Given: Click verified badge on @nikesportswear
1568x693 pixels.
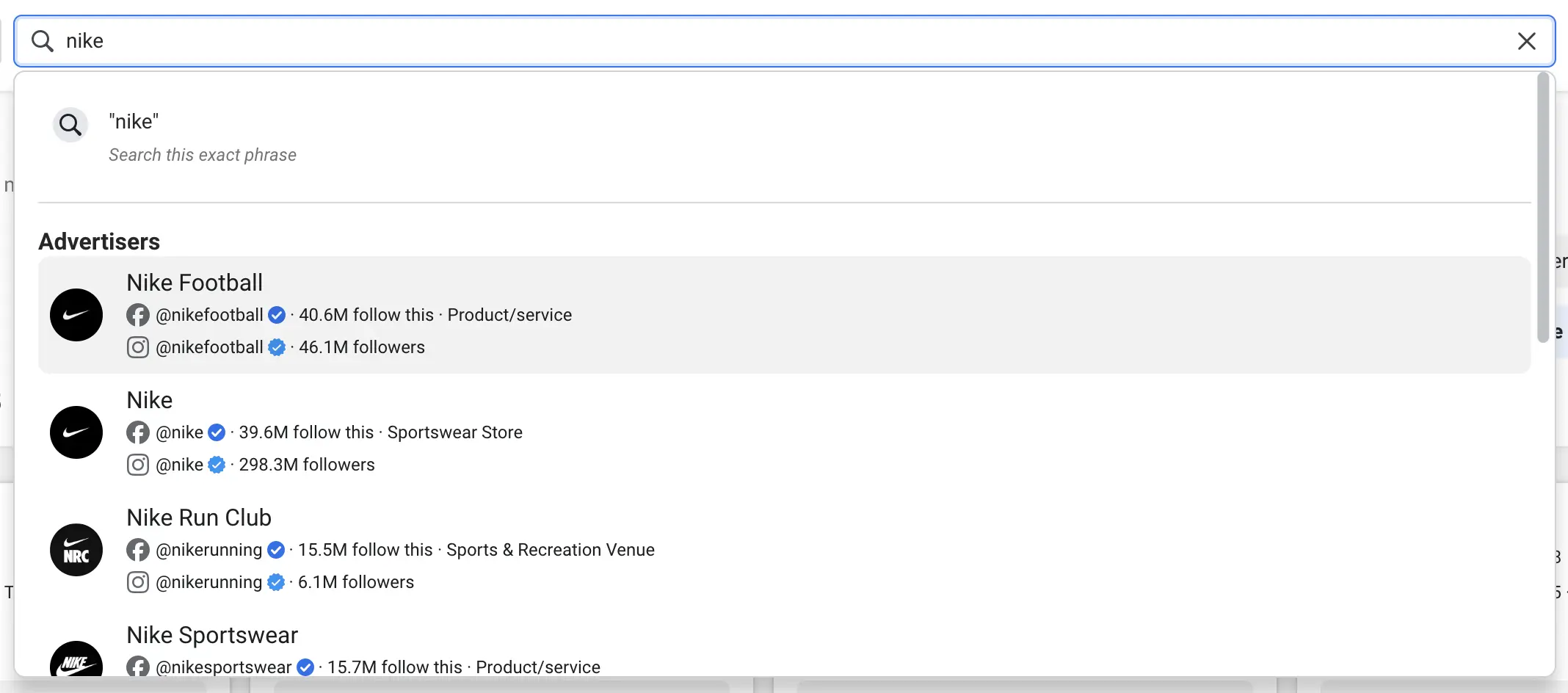Looking at the screenshot, I should pyautogui.click(x=305, y=667).
